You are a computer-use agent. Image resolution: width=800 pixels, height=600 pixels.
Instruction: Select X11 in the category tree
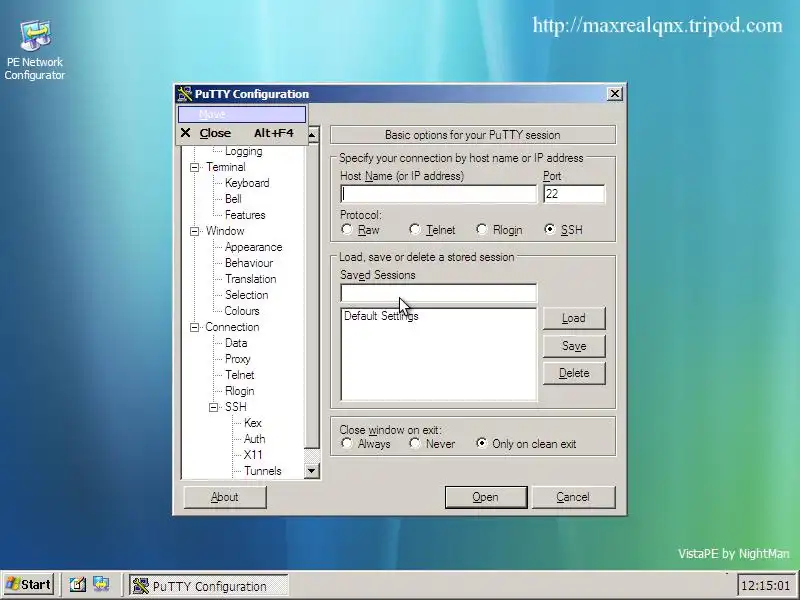pos(253,455)
